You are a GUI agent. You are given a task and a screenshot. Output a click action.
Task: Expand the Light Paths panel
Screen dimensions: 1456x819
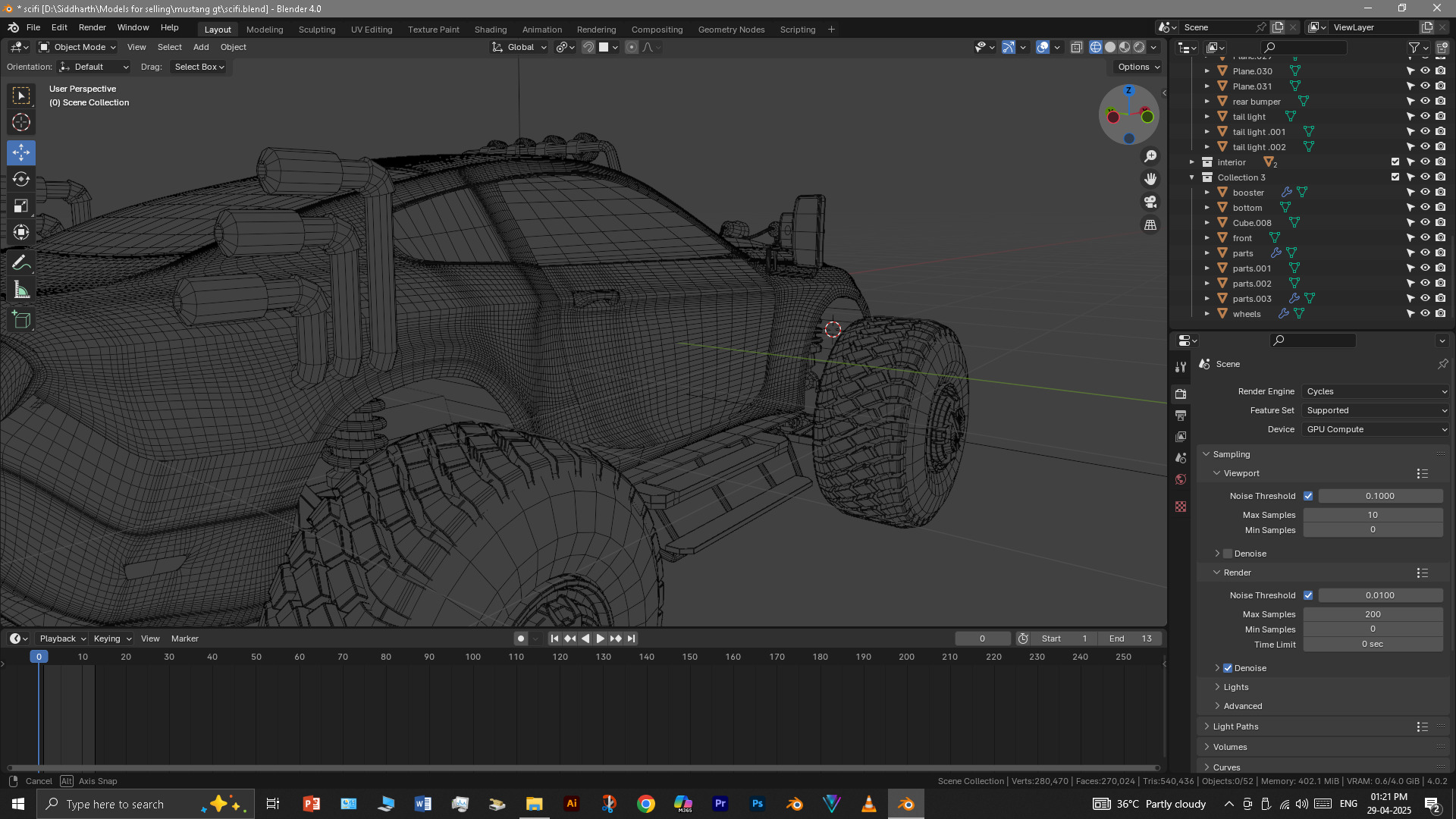tap(1235, 726)
